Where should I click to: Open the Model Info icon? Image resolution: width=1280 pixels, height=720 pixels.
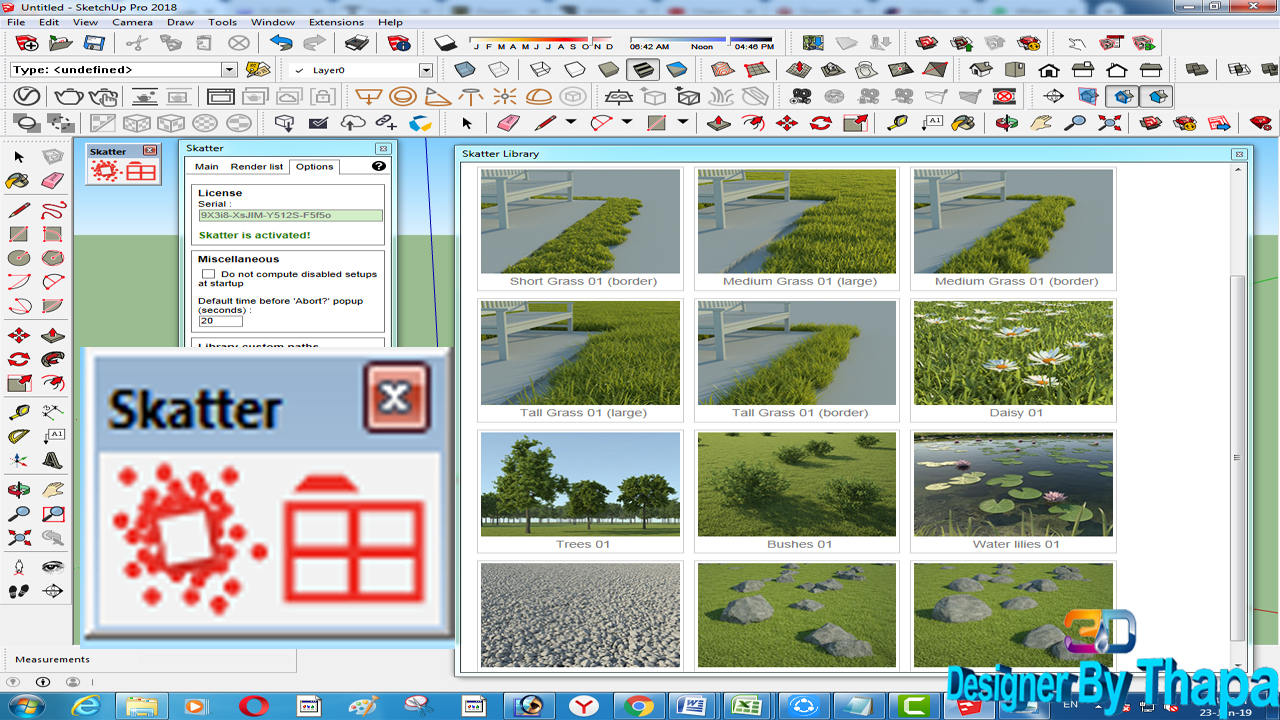pos(399,43)
